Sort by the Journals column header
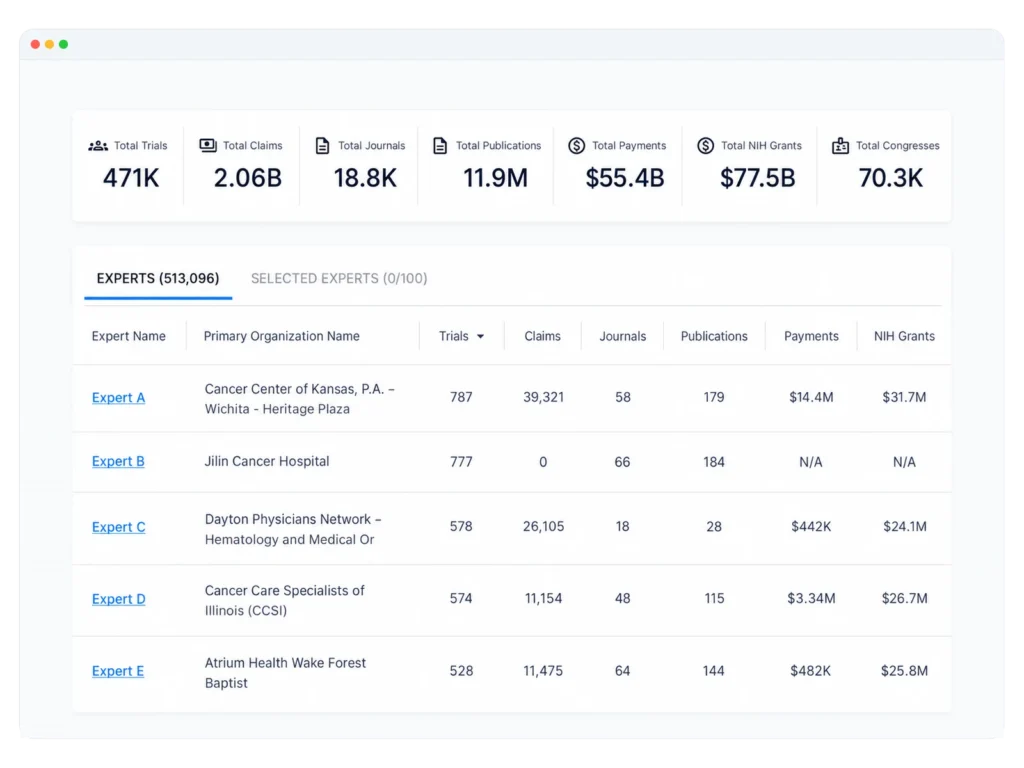The image size is (1024, 768). point(622,336)
